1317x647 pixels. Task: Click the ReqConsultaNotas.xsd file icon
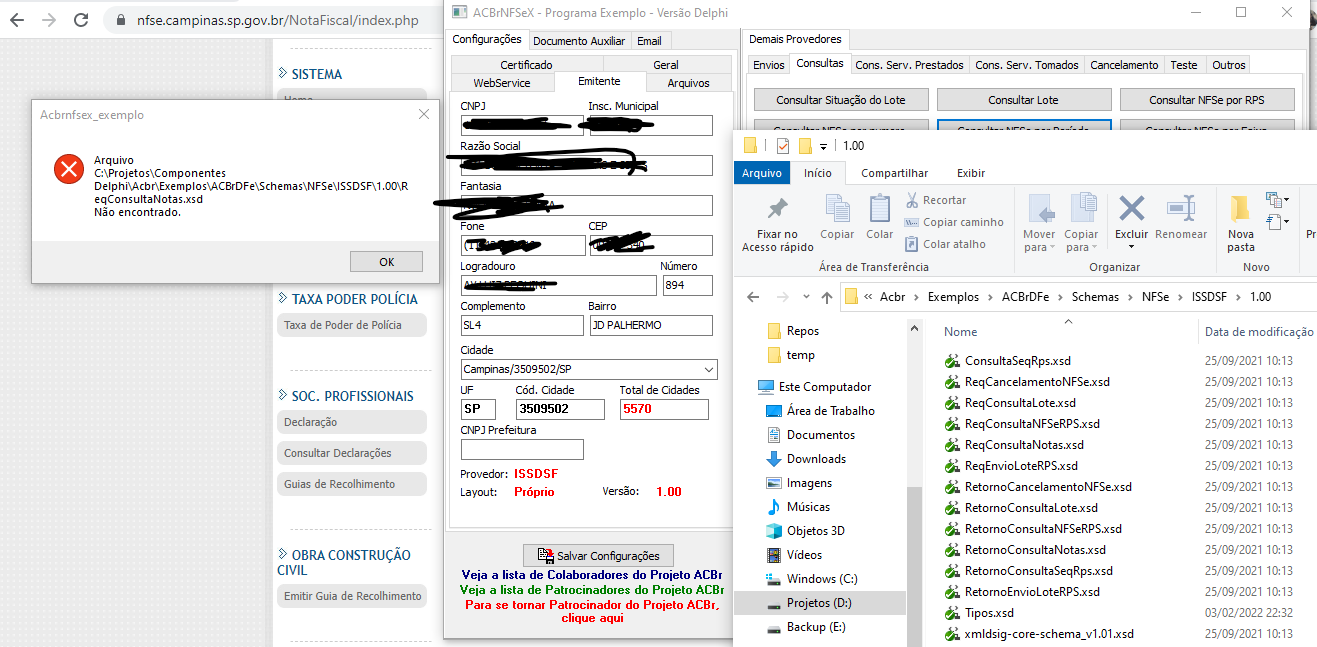(x=952, y=445)
